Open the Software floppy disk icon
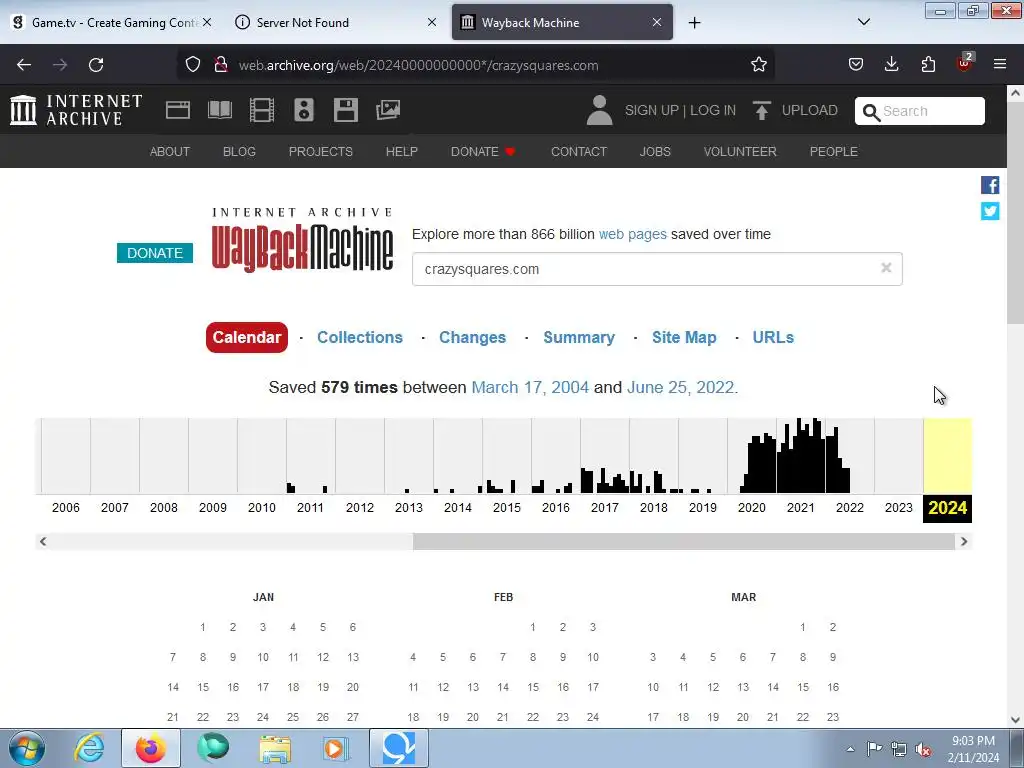The width and height of the screenshot is (1024, 768). [345, 110]
